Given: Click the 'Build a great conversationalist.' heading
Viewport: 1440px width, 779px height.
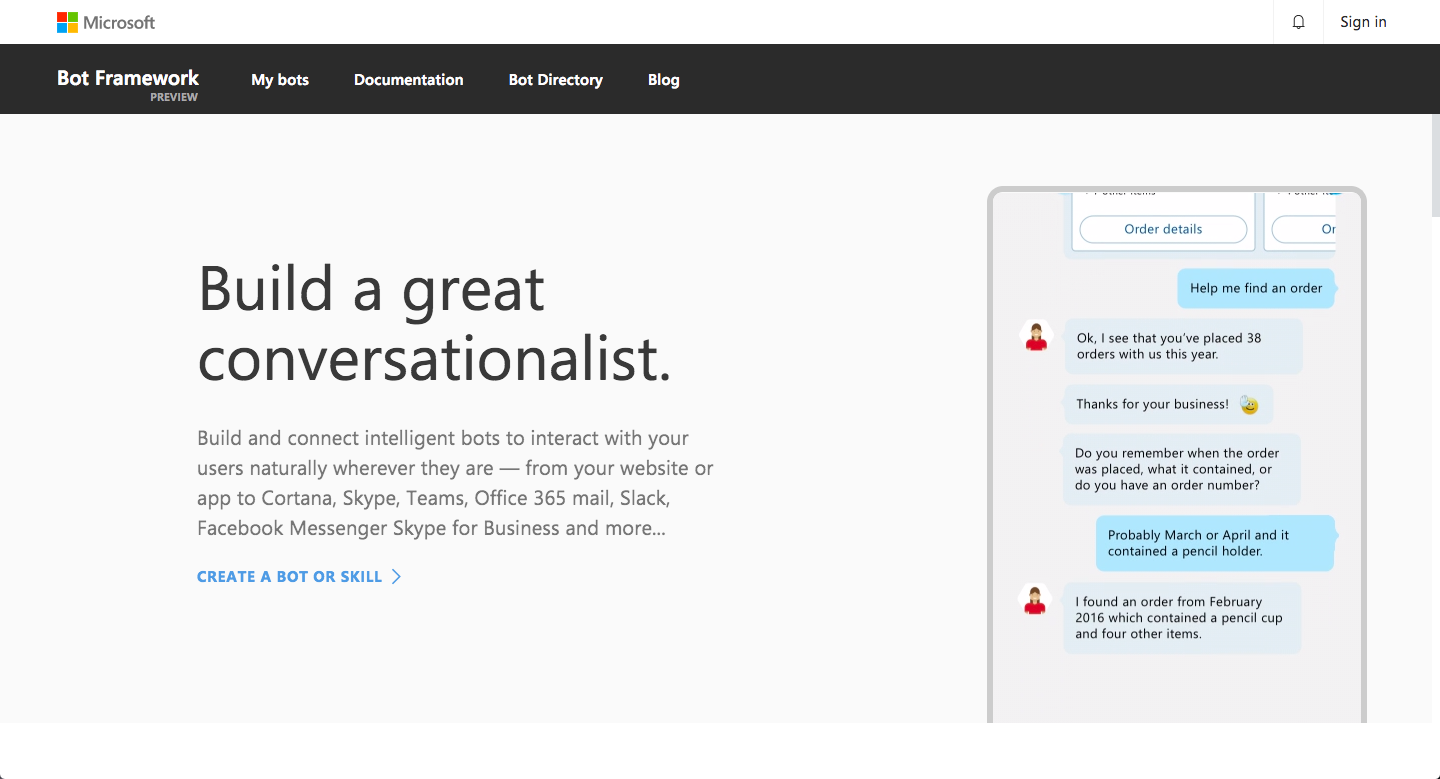Looking at the screenshot, I should 435,324.
